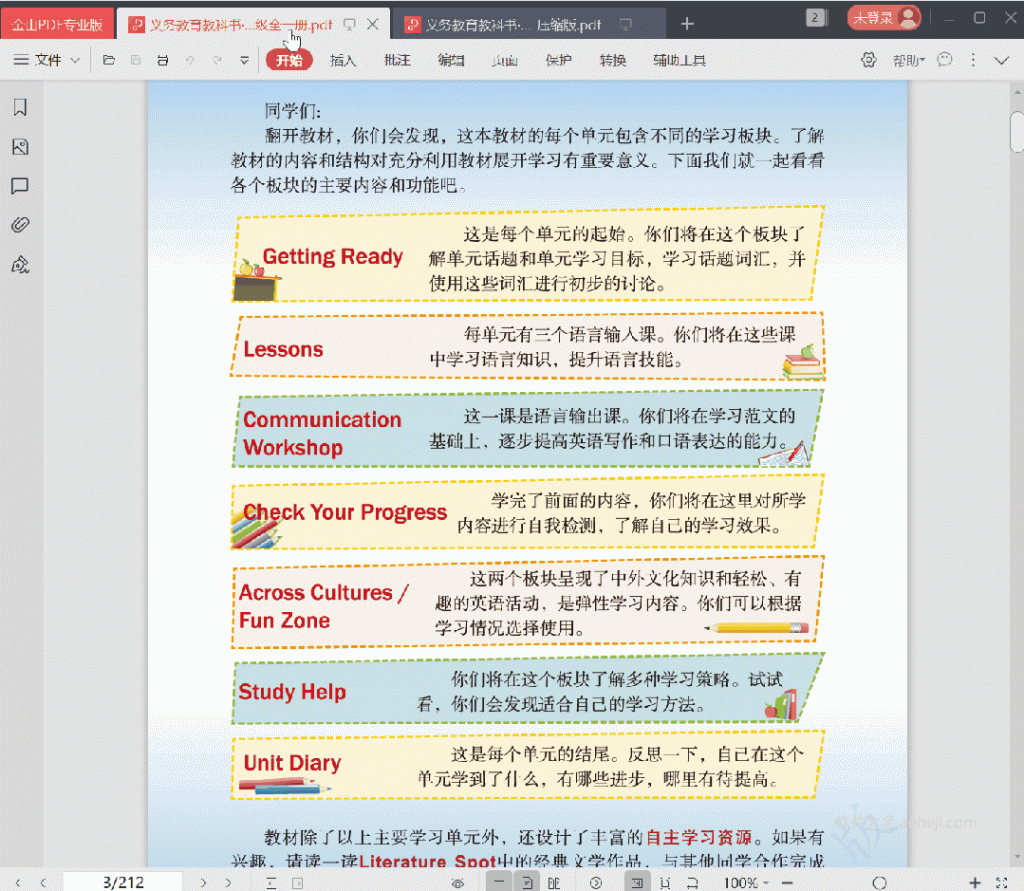
Task: Open the Attachments panel
Action: [20, 224]
